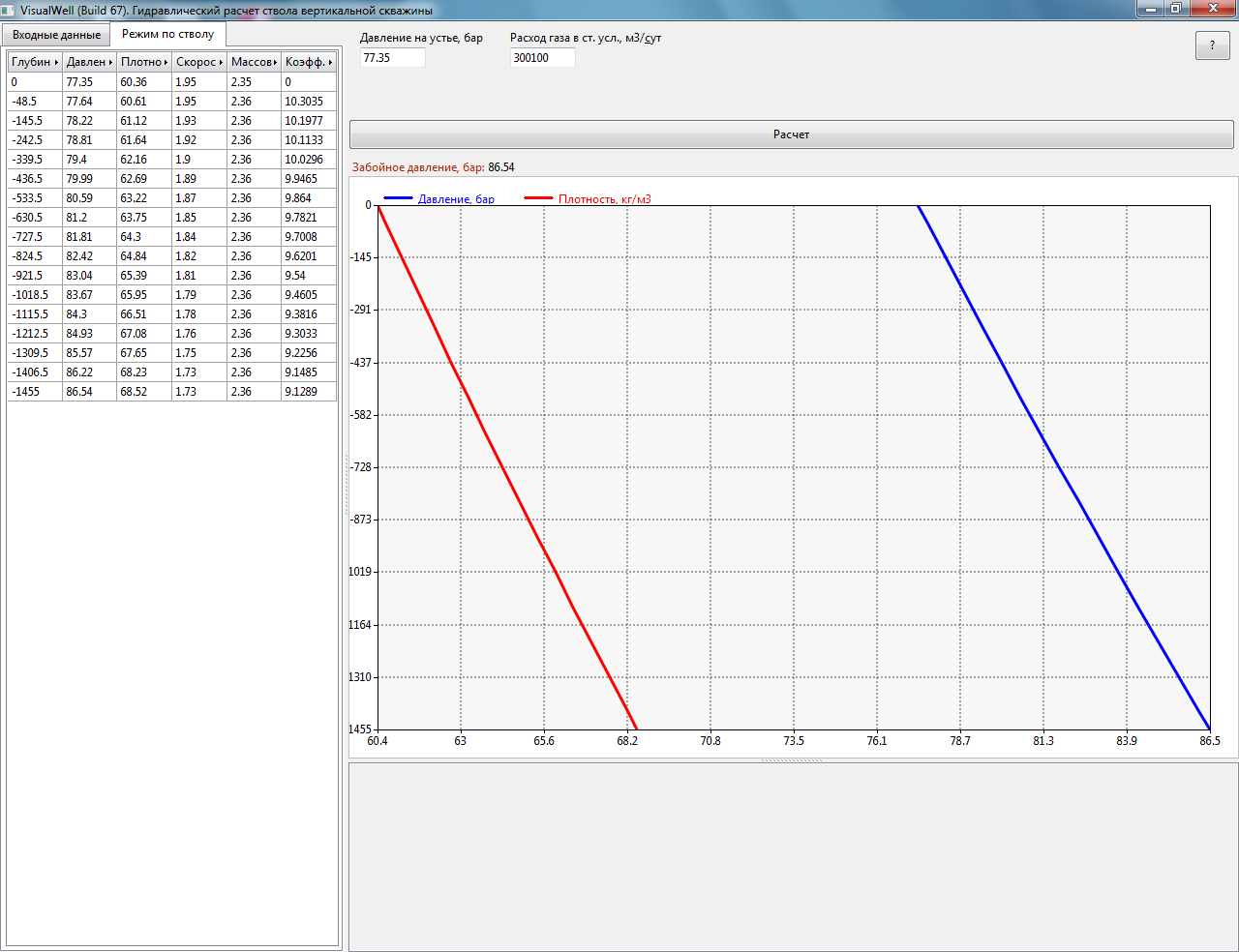Select depth cell -145.5

coord(35,121)
